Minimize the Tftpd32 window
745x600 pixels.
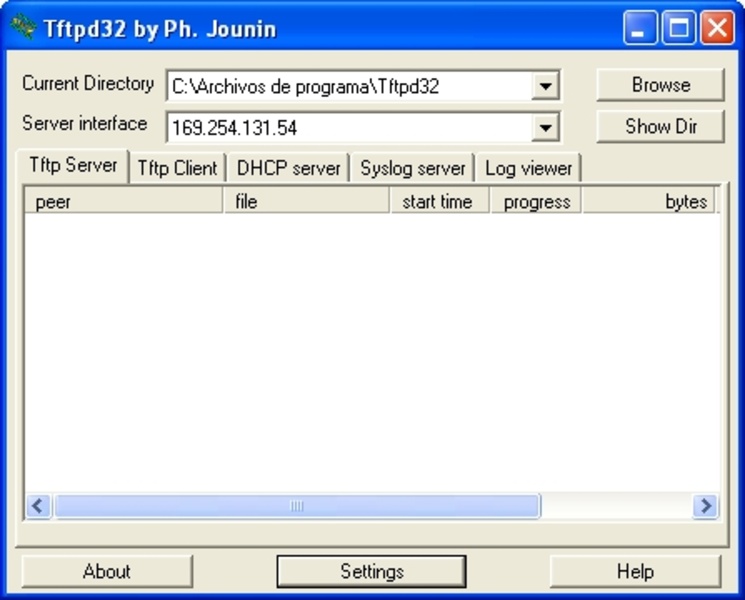click(x=640, y=28)
